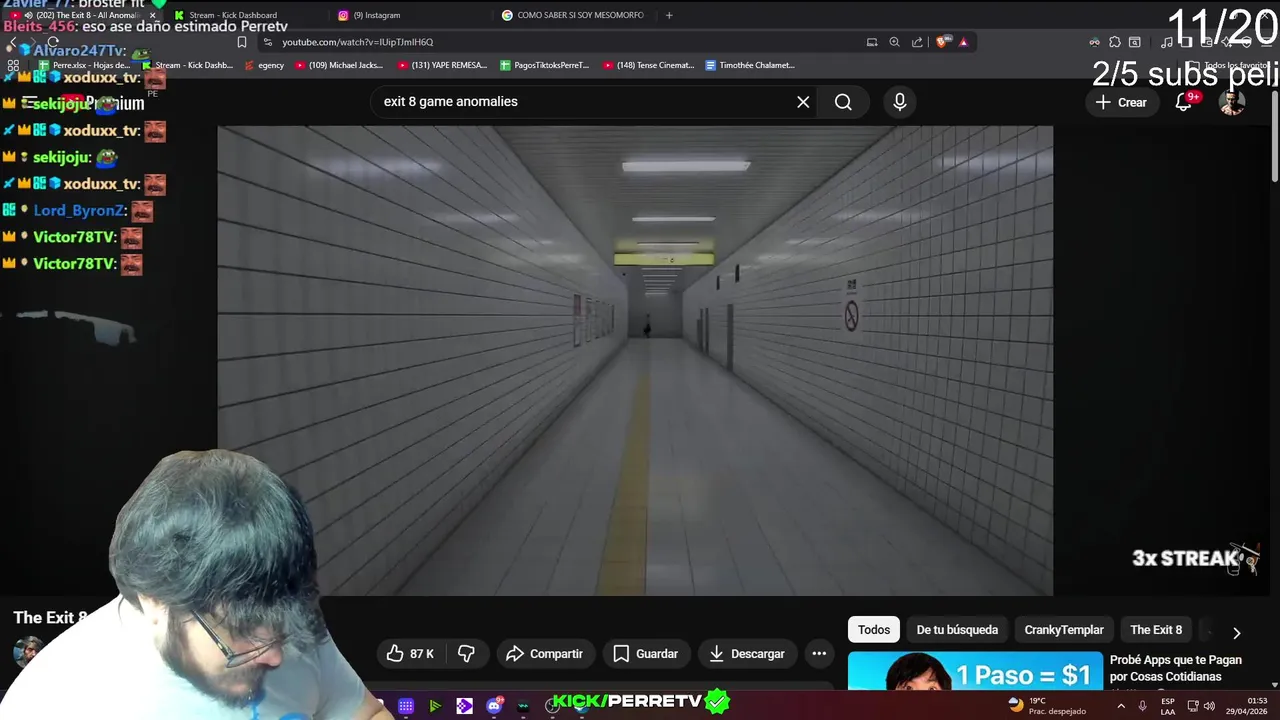
Task: Open the 'Timothée Chalamet...' bookmark
Action: coord(750,65)
